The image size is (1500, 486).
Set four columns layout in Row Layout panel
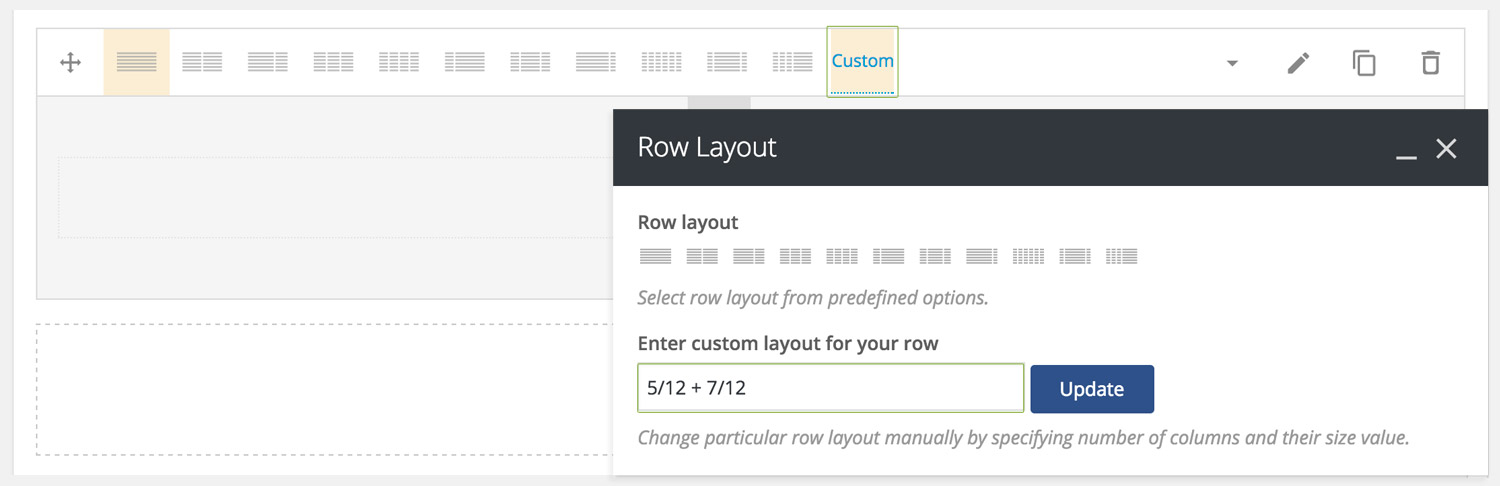842,257
